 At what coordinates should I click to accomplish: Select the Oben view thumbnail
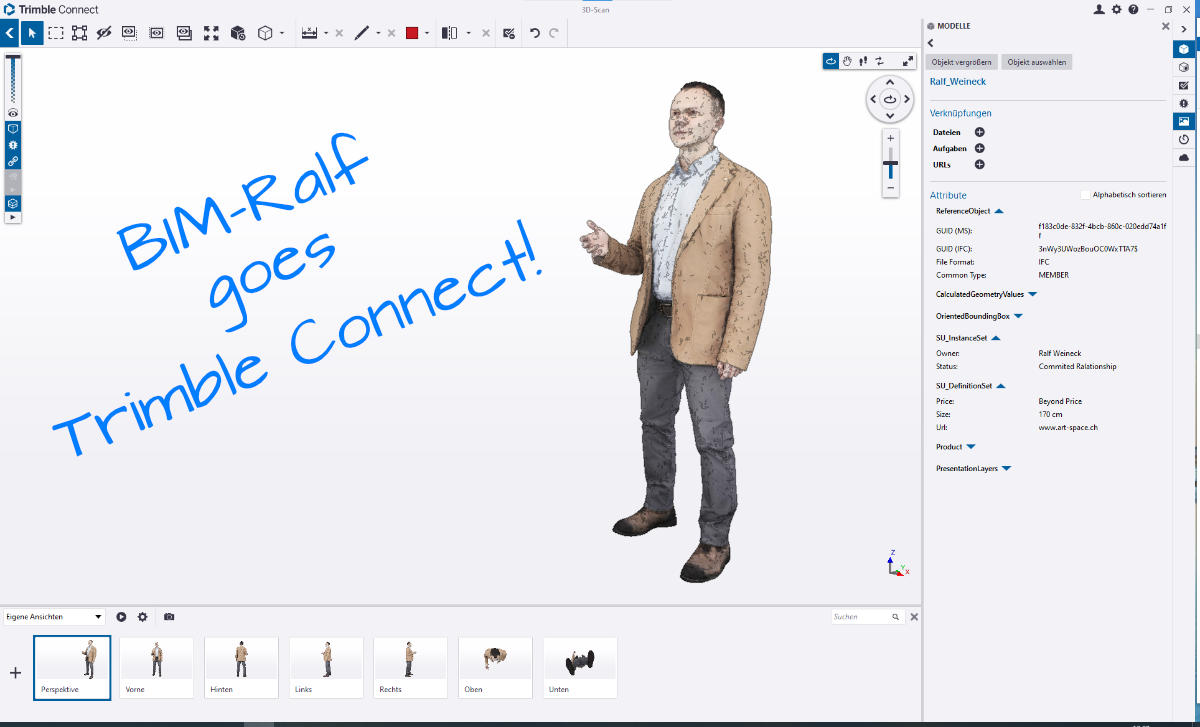pos(495,667)
